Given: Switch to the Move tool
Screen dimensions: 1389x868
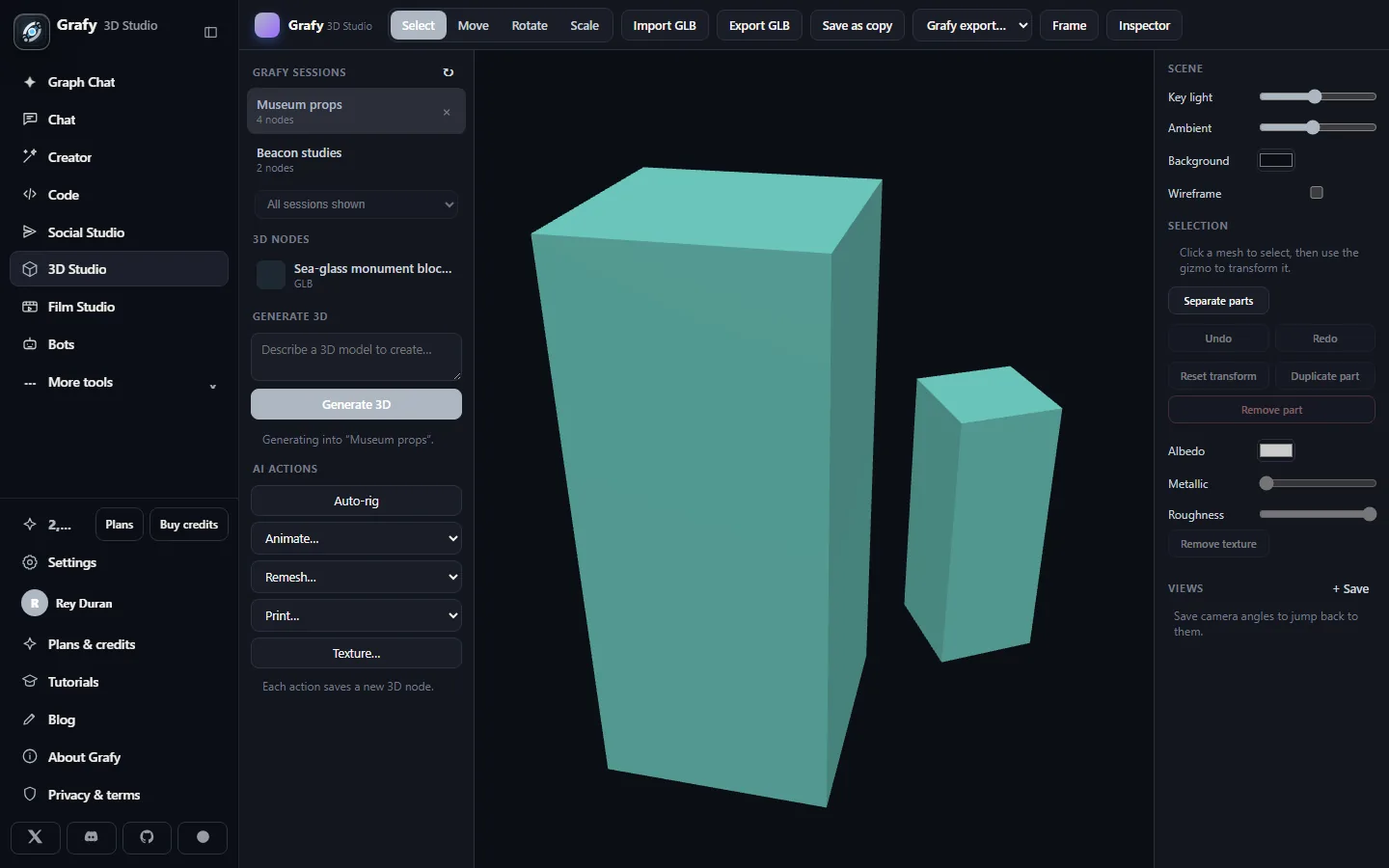Looking at the screenshot, I should coord(473,25).
